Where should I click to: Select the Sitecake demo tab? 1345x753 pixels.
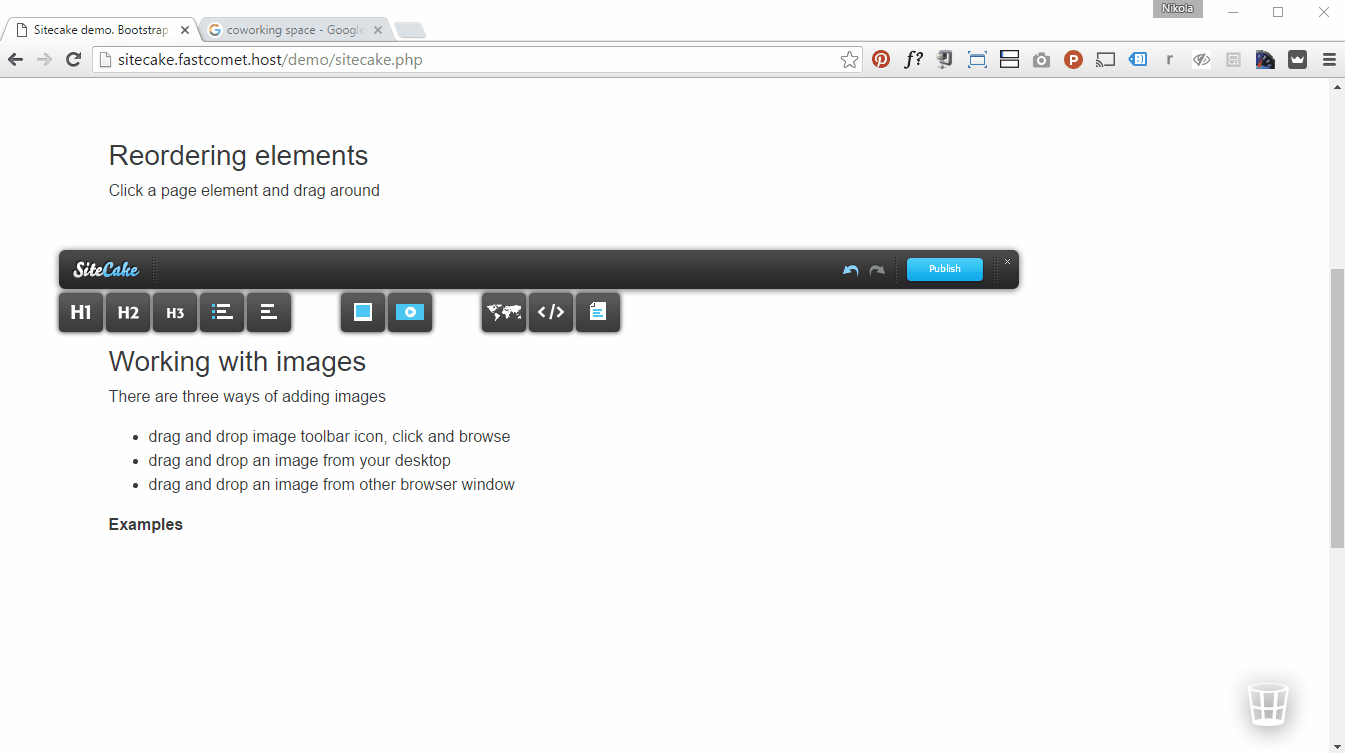pos(100,30)
